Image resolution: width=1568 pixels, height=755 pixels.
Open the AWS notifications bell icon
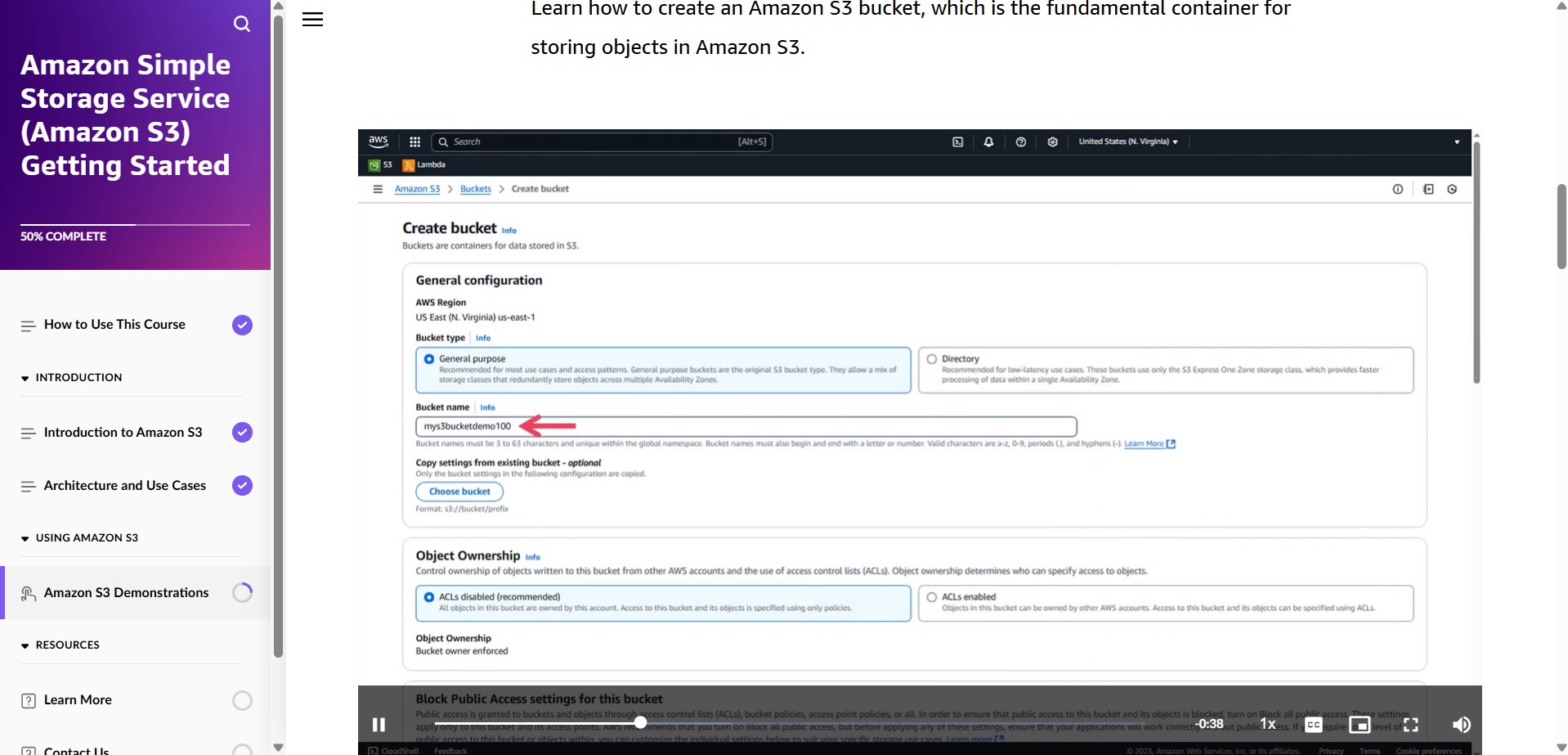click(988, 142)
